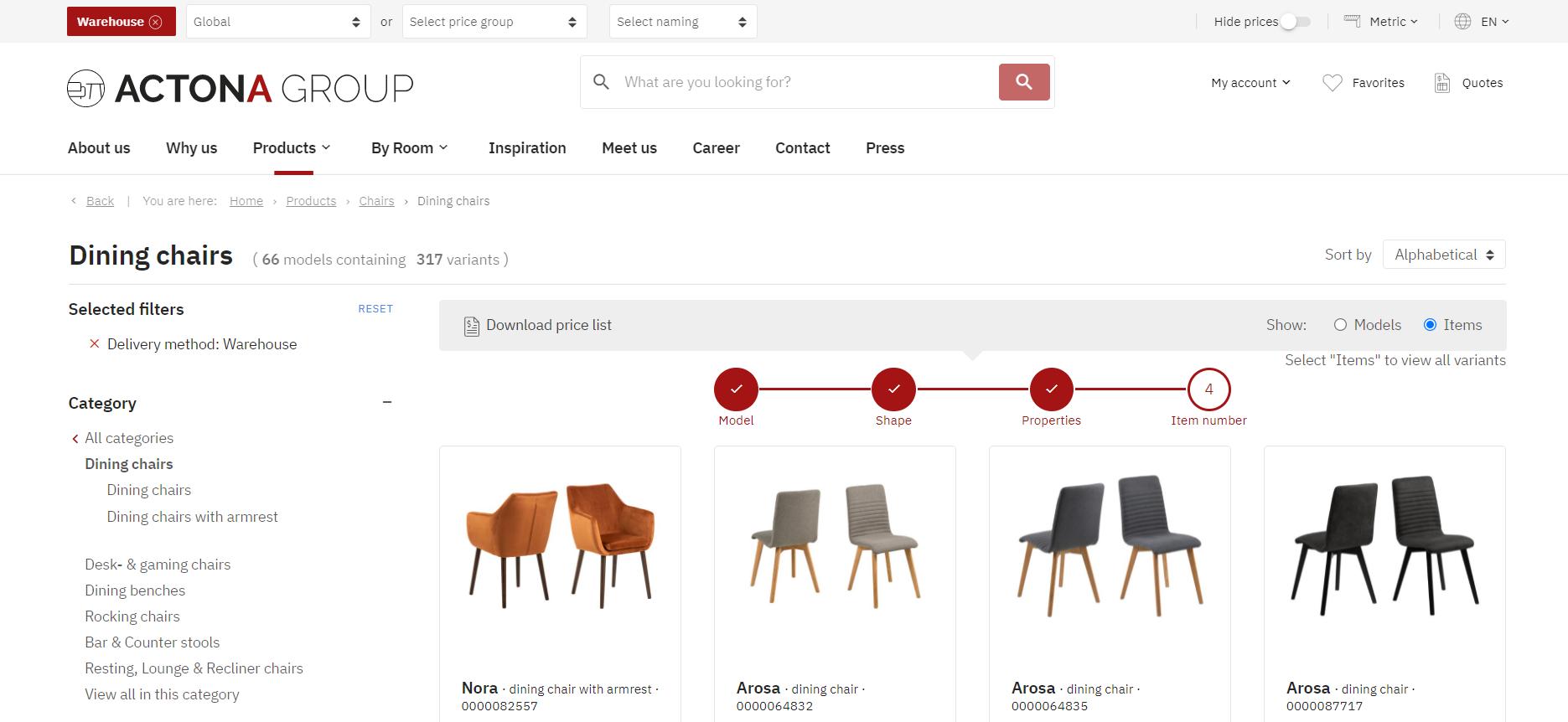1568x722 pixels.
Task: Open the orange Nora chair thumbnail
Action: (x=560, y=545)
